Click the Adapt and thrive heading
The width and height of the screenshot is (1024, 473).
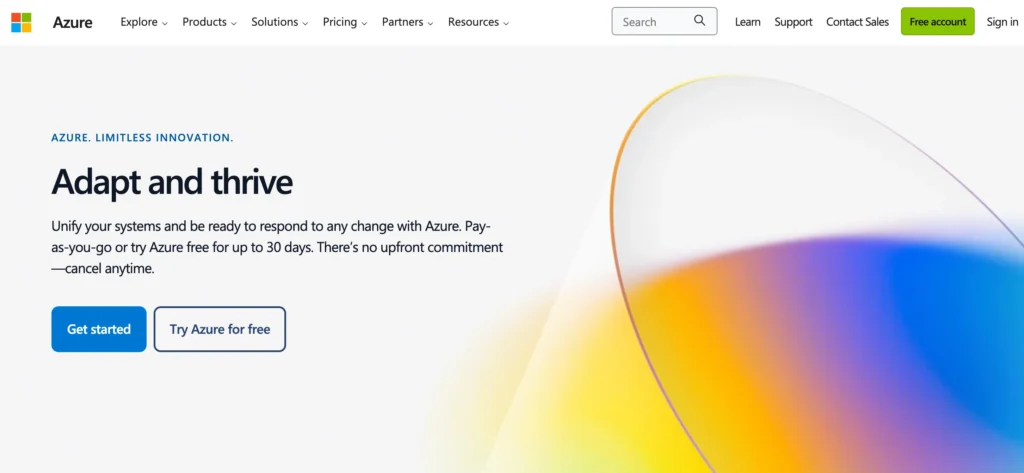click(x=172, y=182)
